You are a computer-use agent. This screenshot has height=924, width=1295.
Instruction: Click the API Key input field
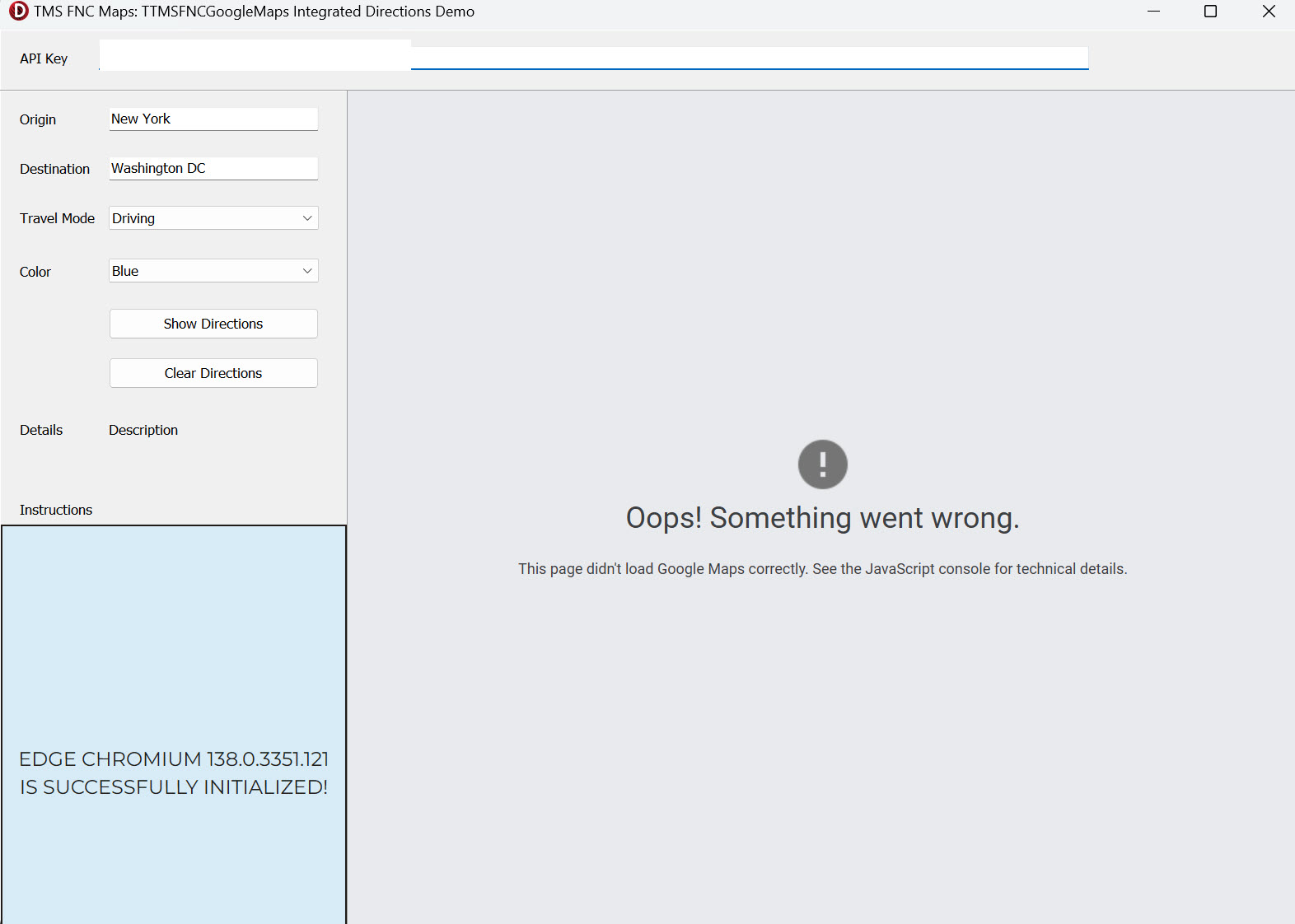593,56
